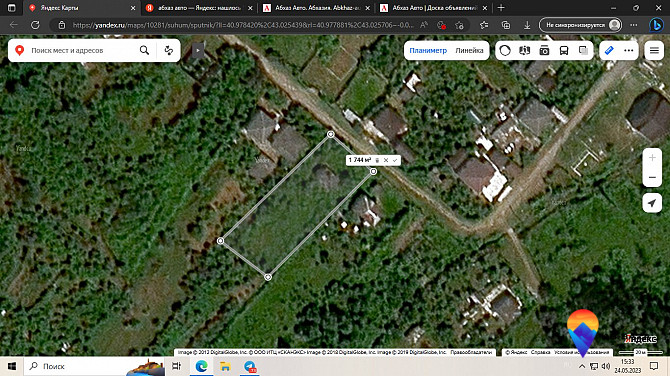Open Task View on the taskbar

point(176,366)
